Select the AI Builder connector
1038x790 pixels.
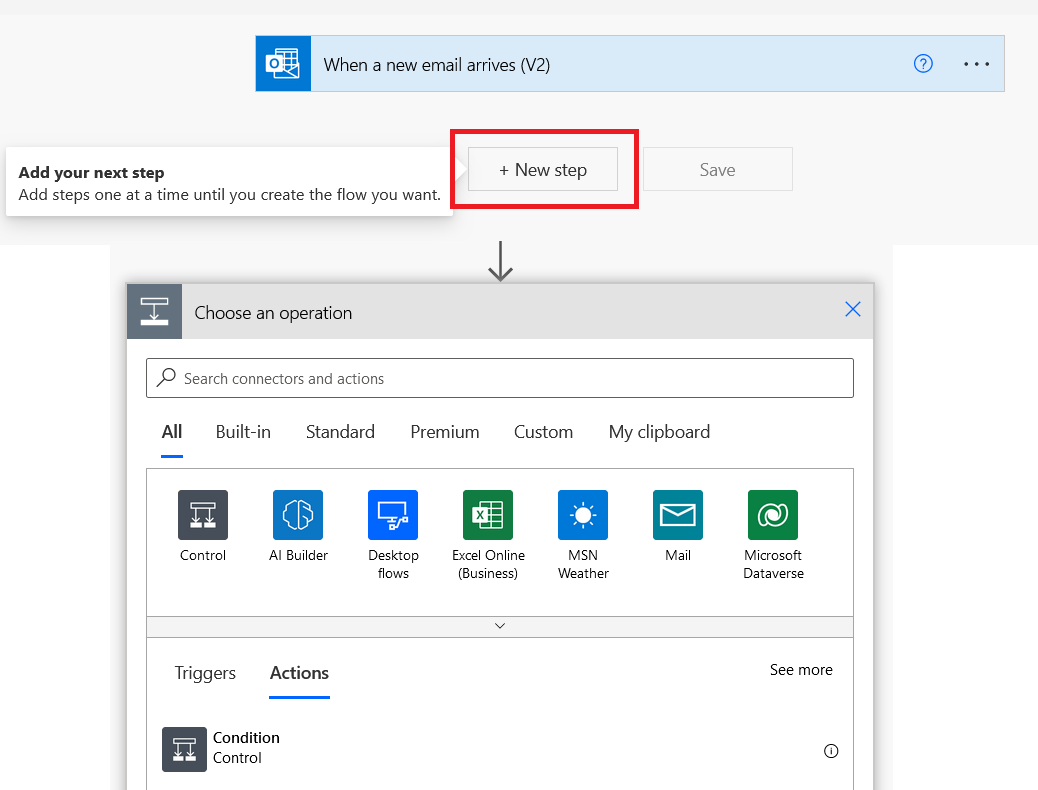(298, 515)
